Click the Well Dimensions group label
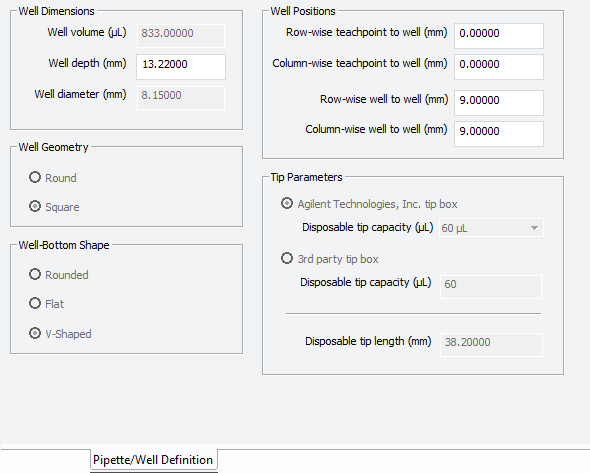The width and height of the screenshot is (590, 473). tap(56, 11)
